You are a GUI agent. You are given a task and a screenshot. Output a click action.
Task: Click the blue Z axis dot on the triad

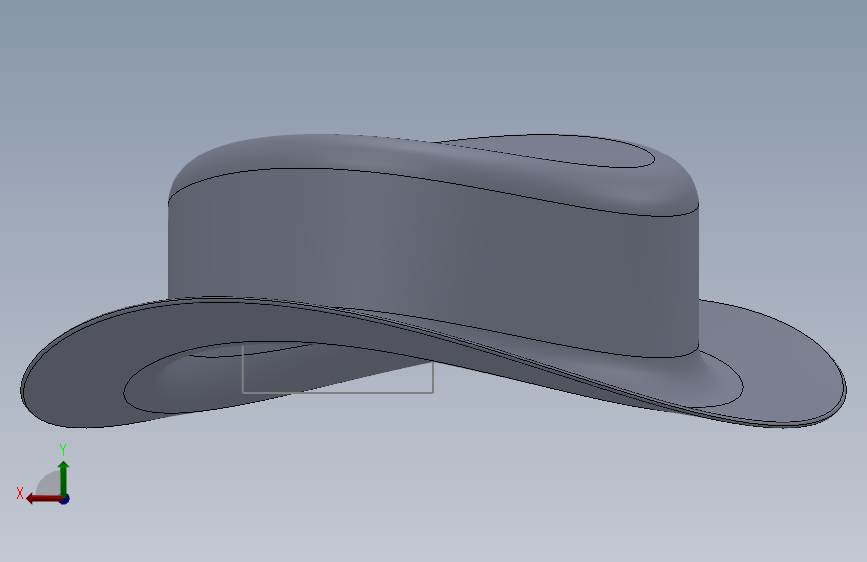[x=65, y=499]
